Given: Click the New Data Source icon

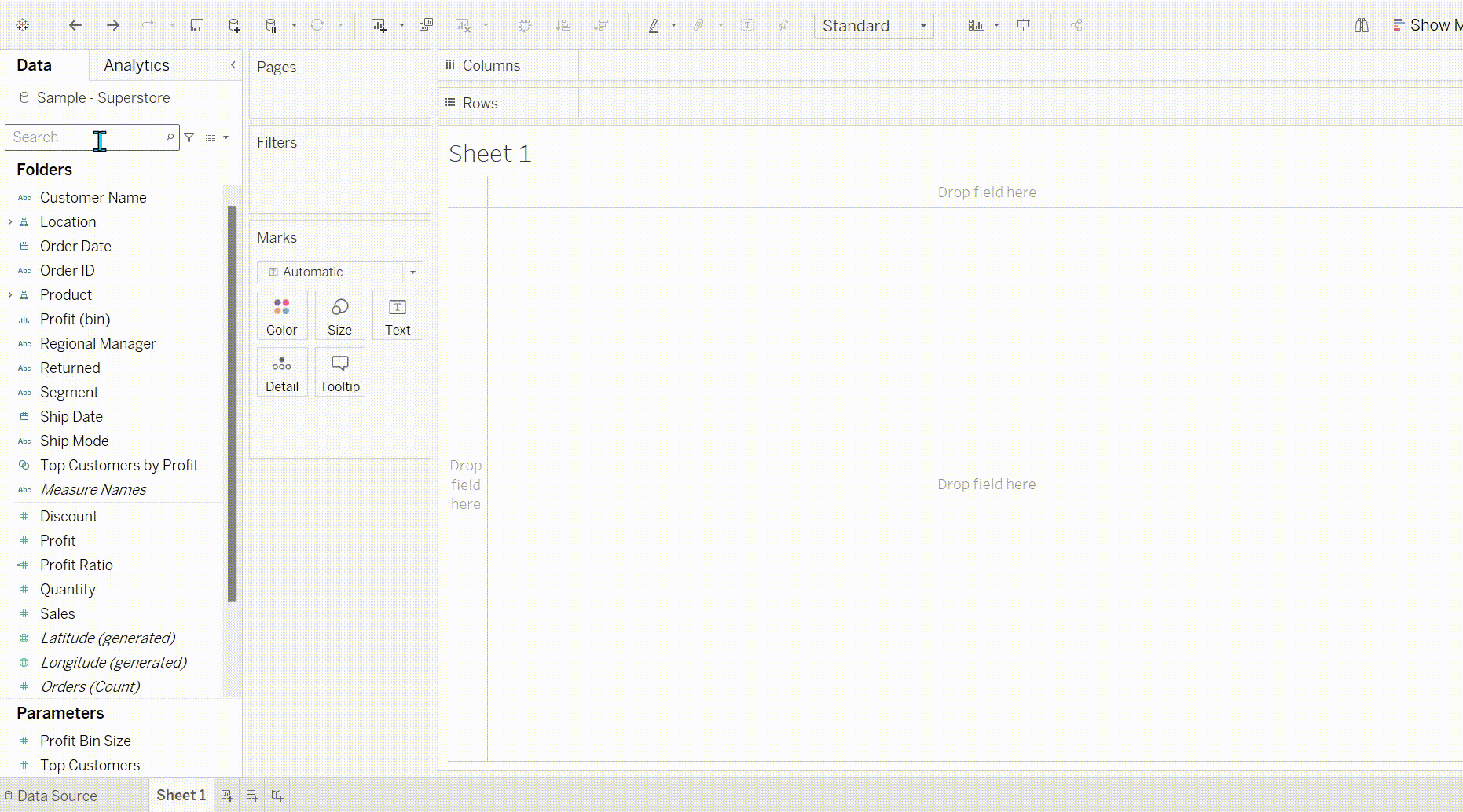Looking at the screenshot, I should tap(234, 26).
